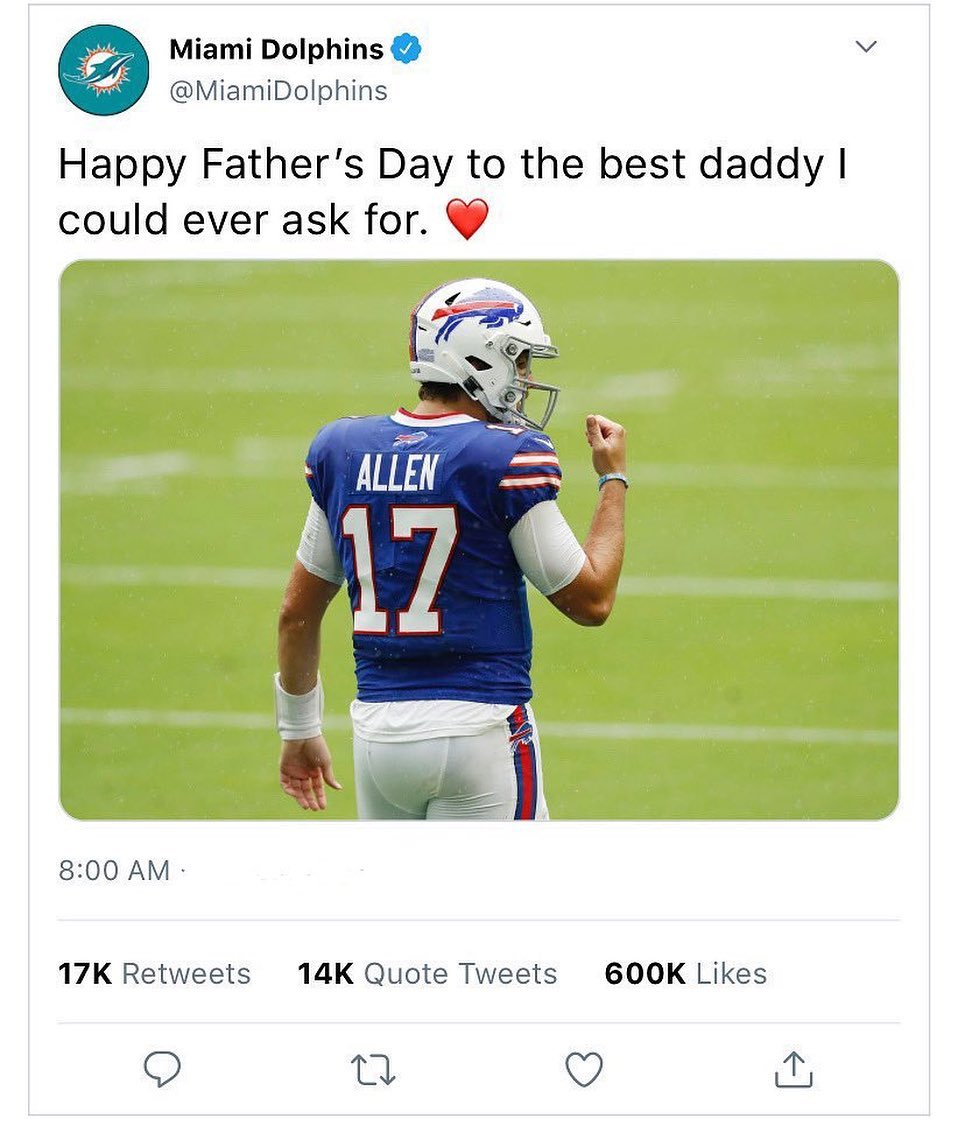View the 14K Quote Tweets list

427,973
